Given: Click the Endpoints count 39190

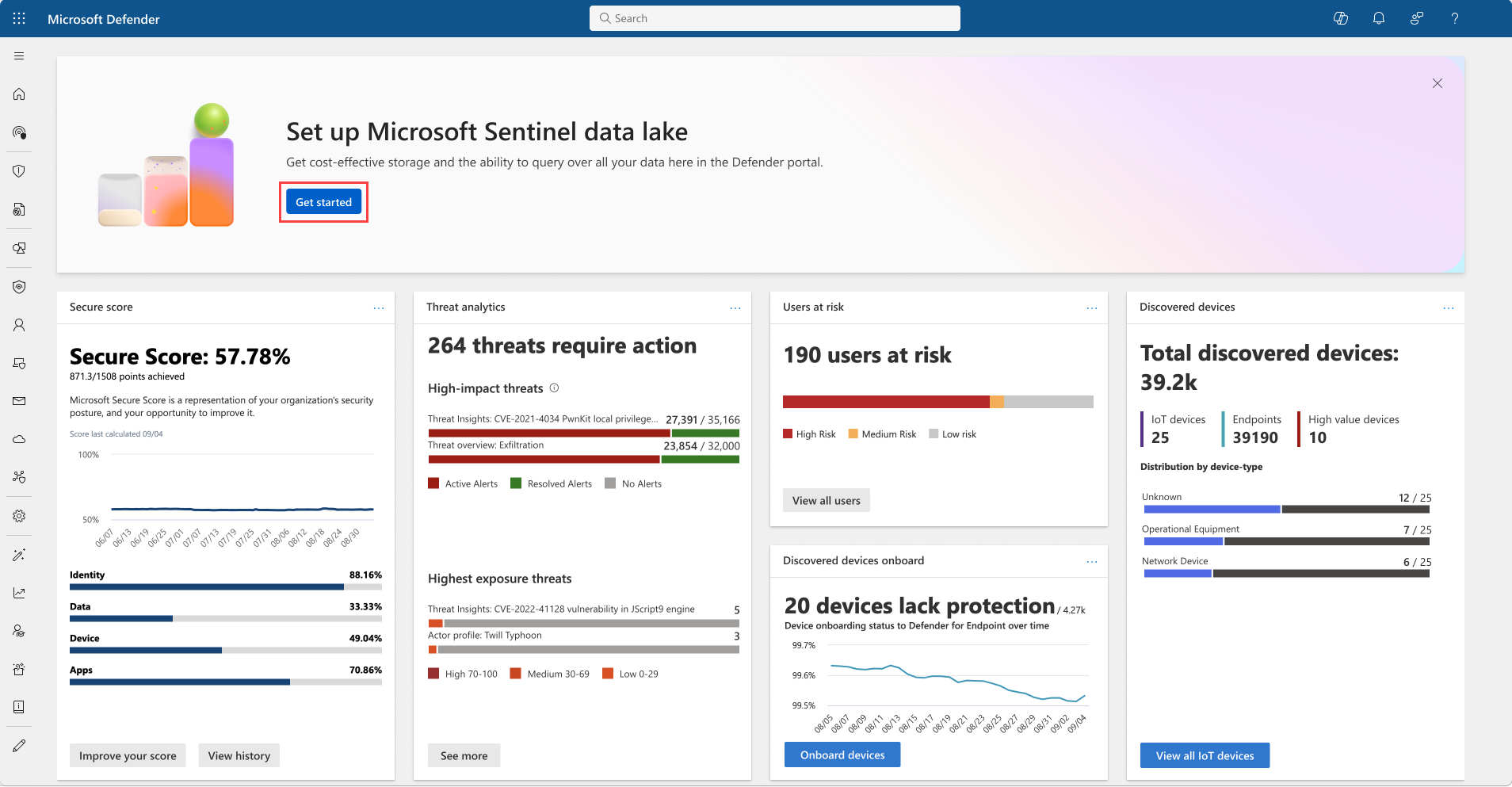Looking at the screenshot, I should pos(1255,437).
